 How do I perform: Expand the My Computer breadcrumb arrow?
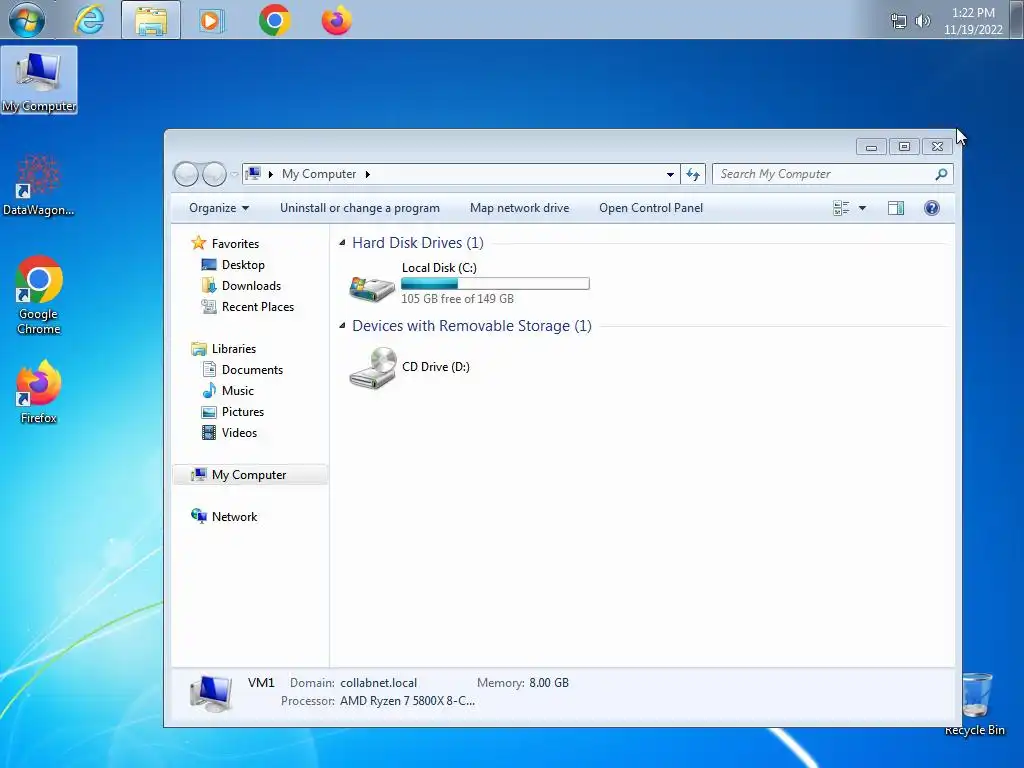tap(368, 174)
